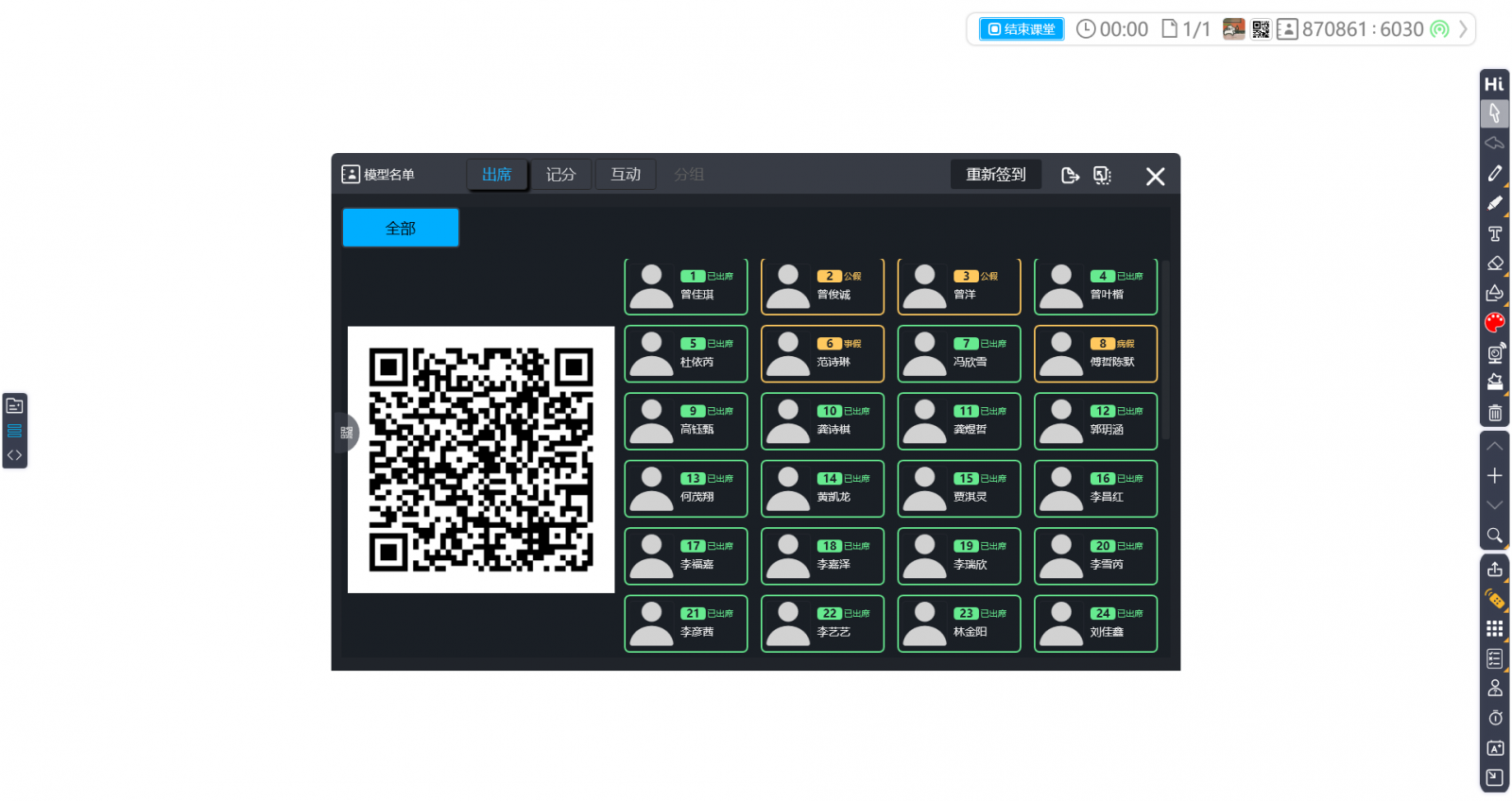Click the 重新签到 button
1512x801 pixels.
point(995,175)
